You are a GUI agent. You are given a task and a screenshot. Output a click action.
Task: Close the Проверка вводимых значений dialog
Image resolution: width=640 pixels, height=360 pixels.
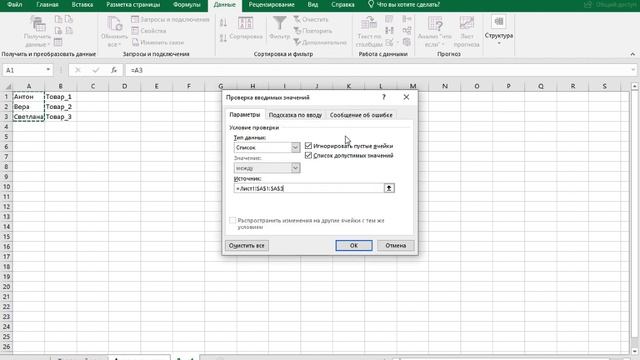pos(406,97)
